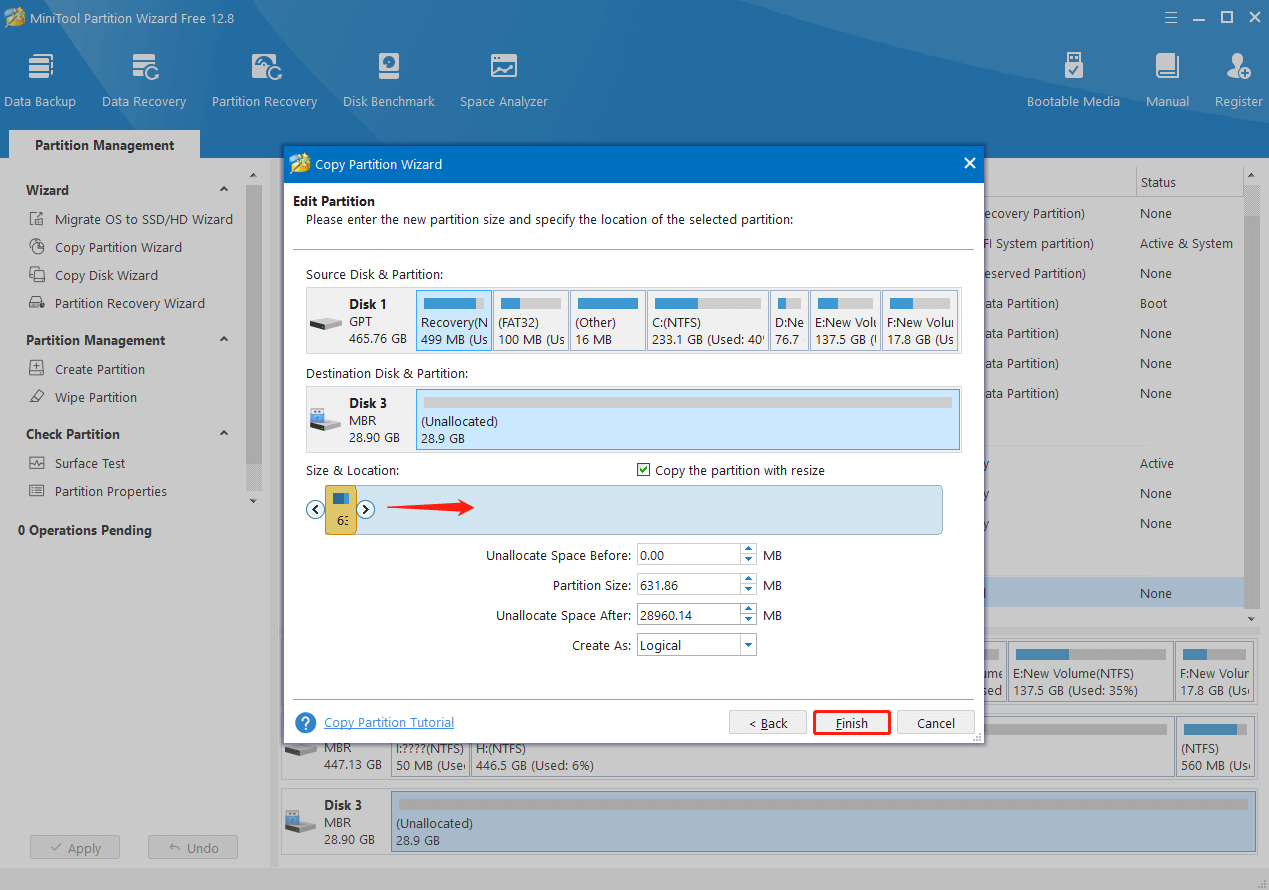The height and width of the screenshot is (890, 1269).
Task: Select the F:New Volume 17.8 GB source partition
Action: [x=920, y=321]
